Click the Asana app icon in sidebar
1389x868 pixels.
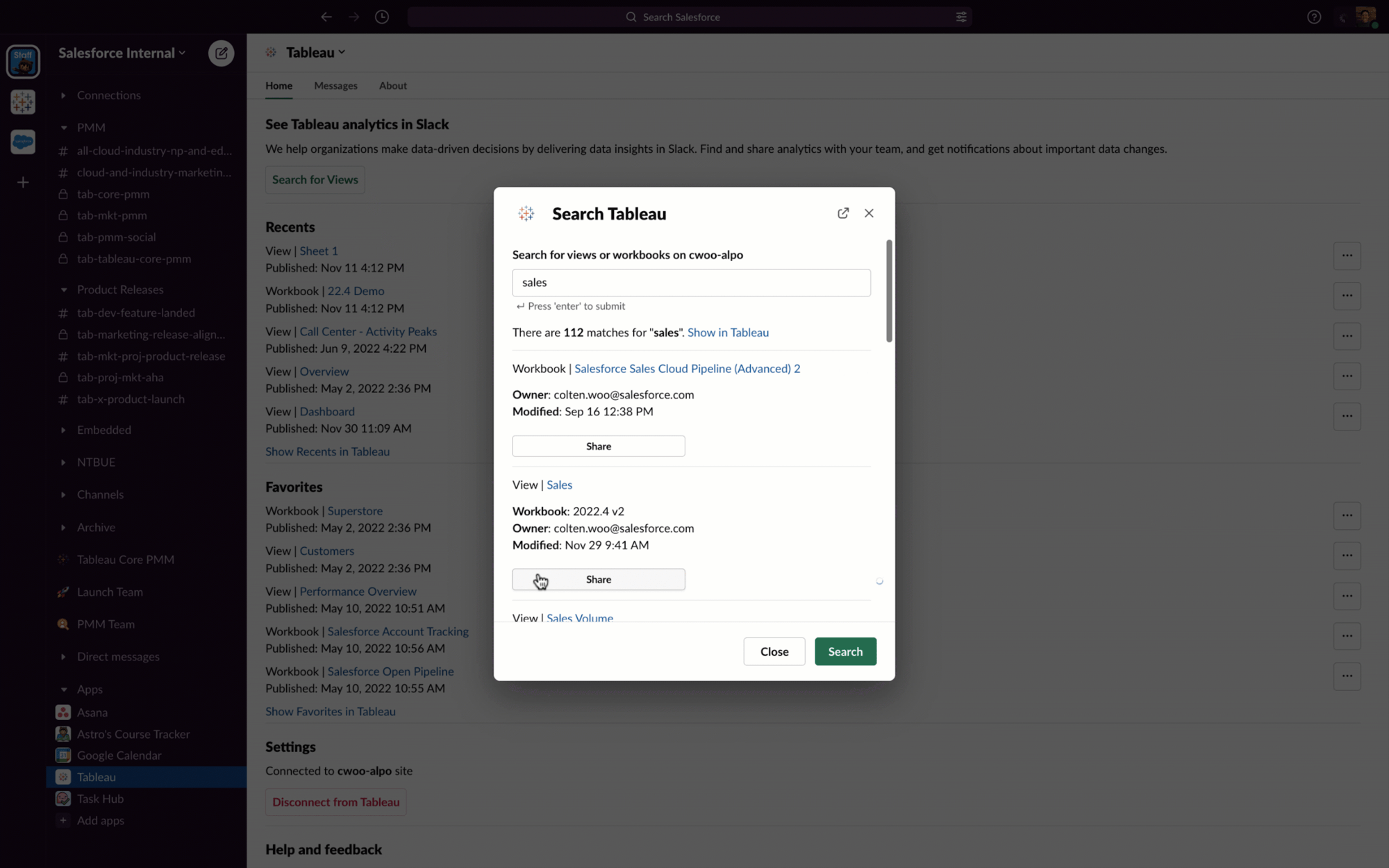click(63, 712)
